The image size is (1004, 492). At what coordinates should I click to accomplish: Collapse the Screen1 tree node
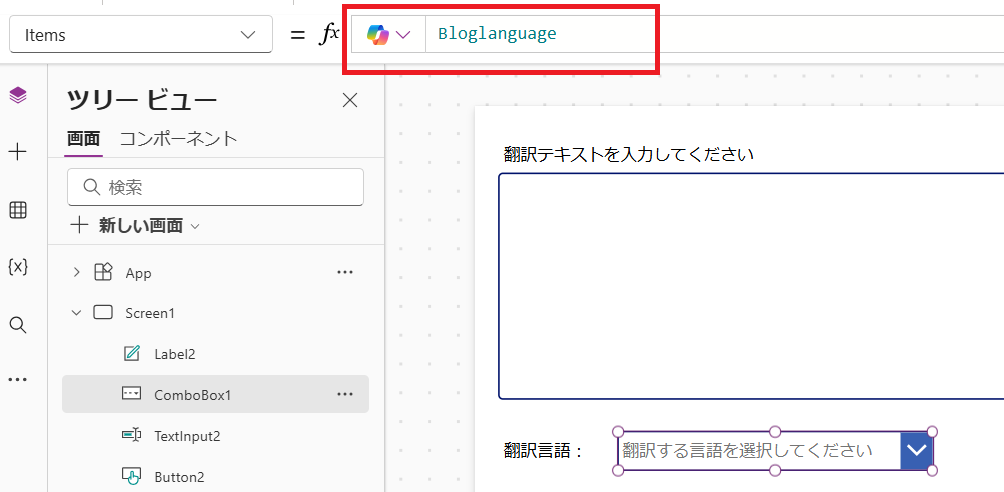pyautogui.click(x=76, y=313)
